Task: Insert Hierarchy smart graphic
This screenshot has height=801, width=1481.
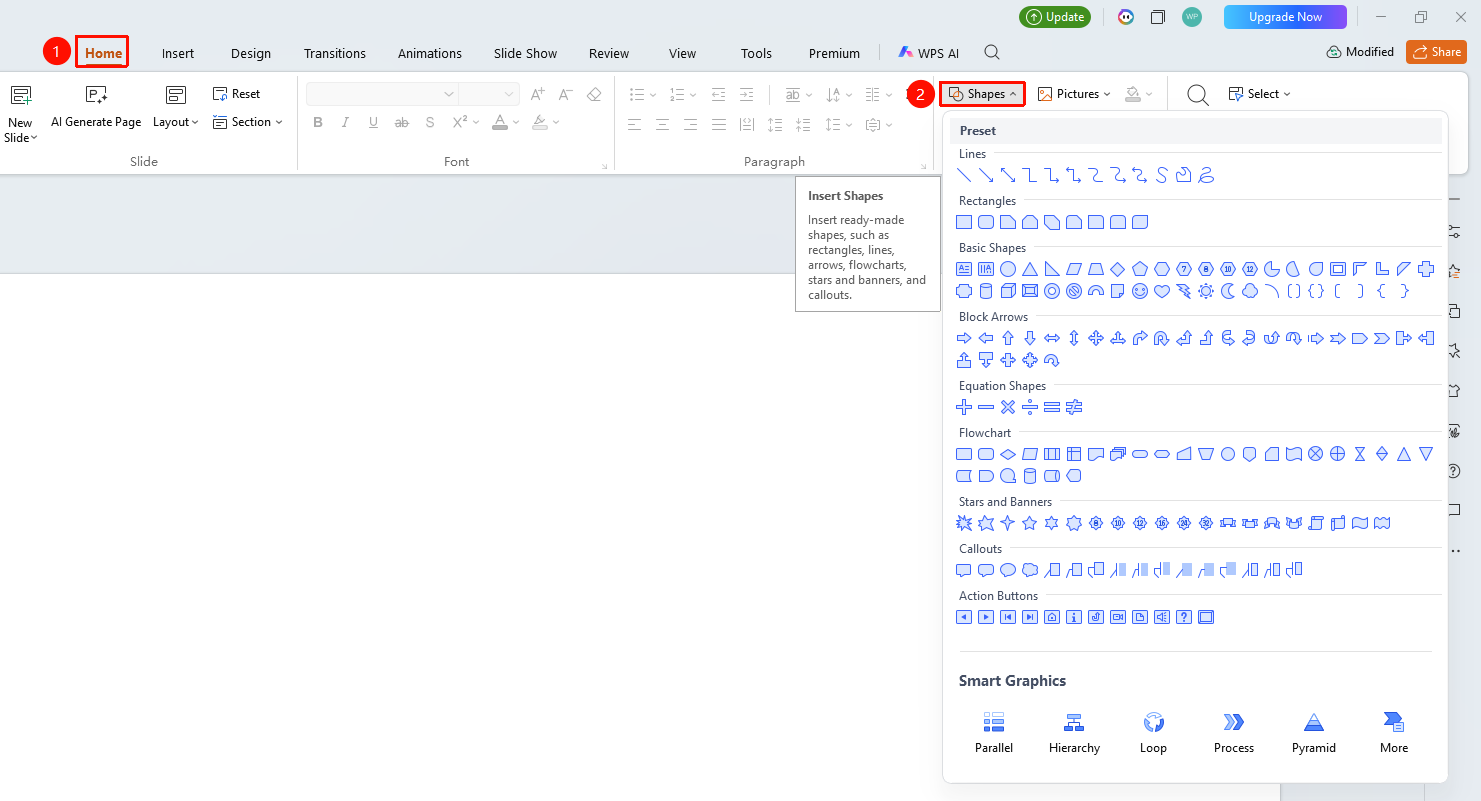Action: click(x=1074, y=733)
